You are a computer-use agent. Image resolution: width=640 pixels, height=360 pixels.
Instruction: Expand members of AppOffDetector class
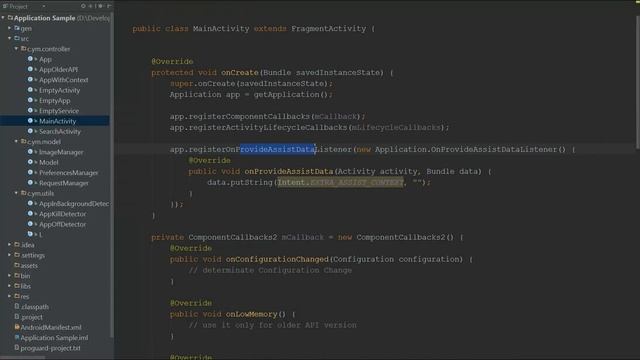click(36, 224)
